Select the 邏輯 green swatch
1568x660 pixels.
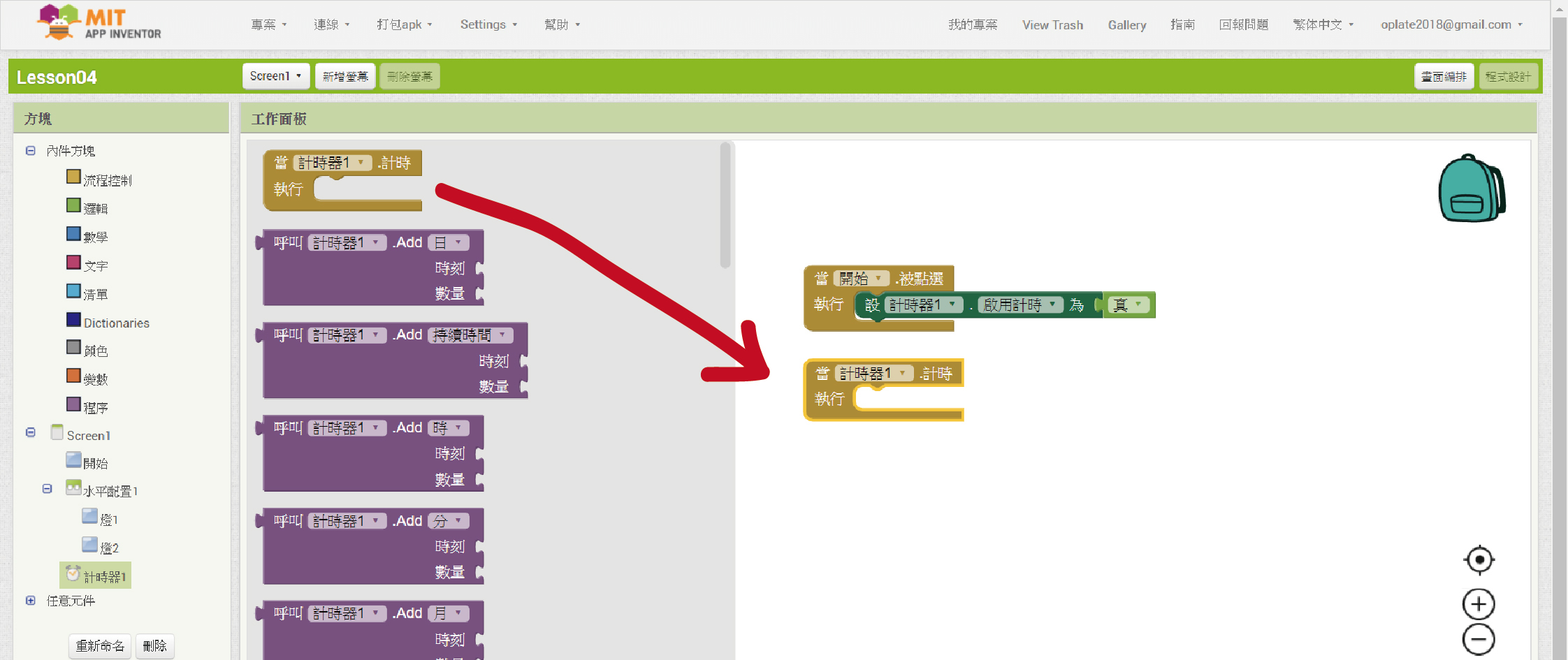(73, 205)
